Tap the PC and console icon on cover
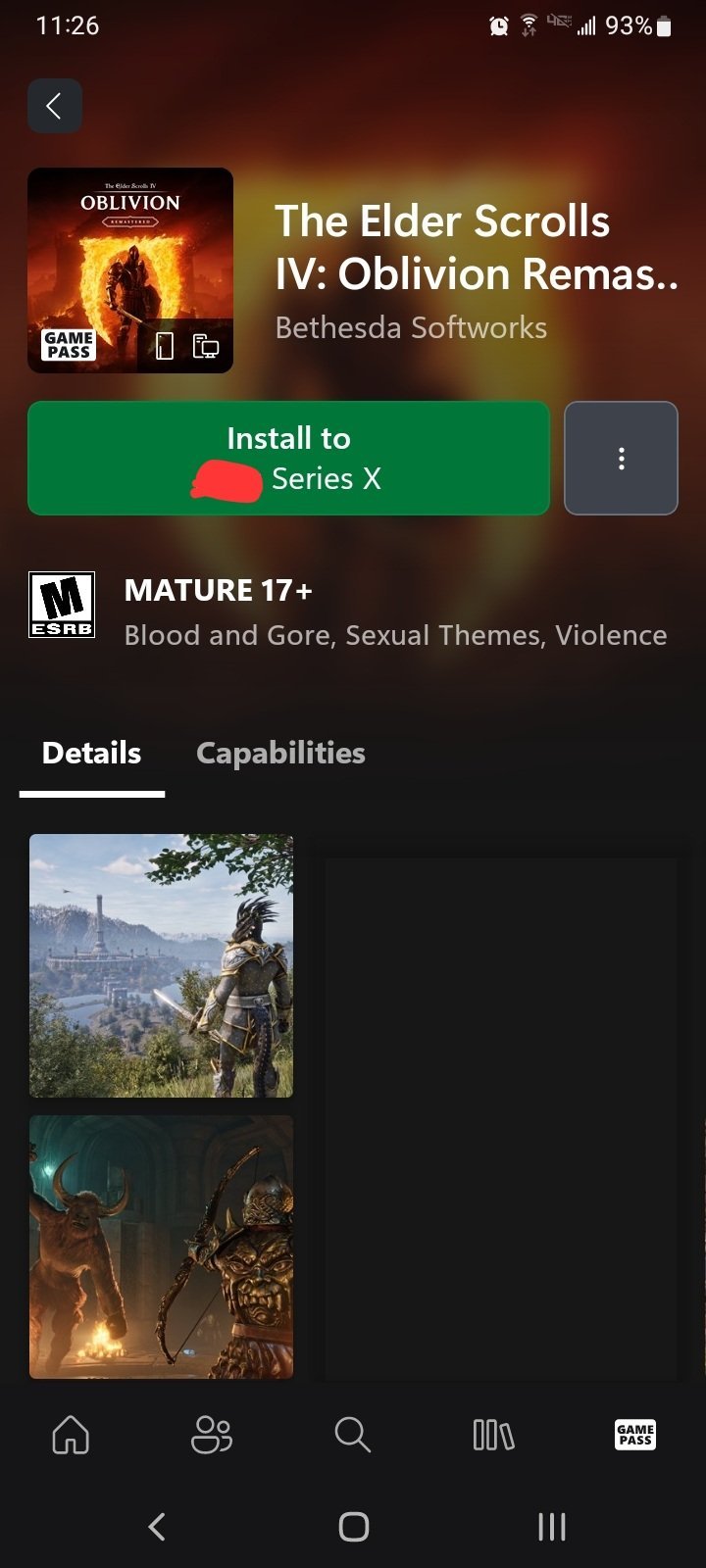706x1568 pixels. pos(206,345)
